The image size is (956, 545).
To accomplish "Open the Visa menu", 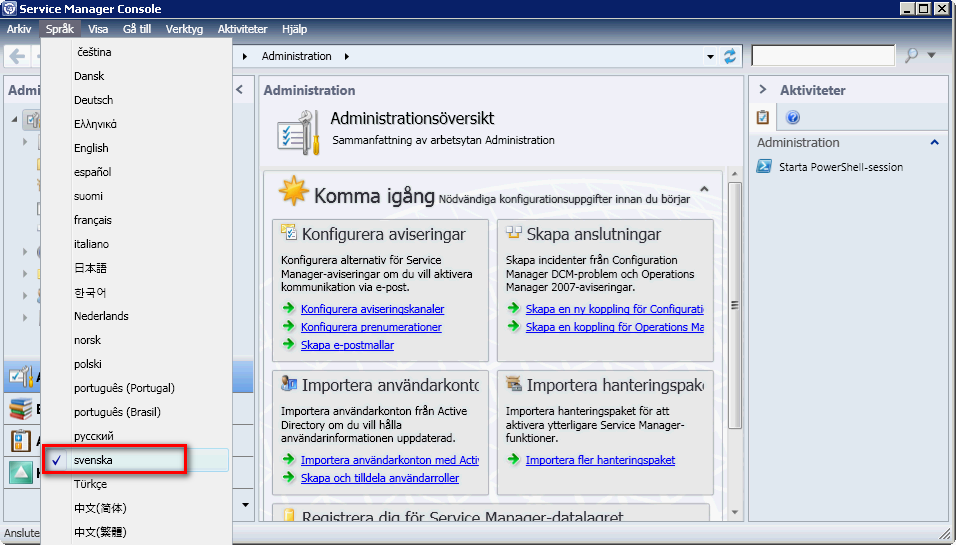I will click(x=98, y=29).
